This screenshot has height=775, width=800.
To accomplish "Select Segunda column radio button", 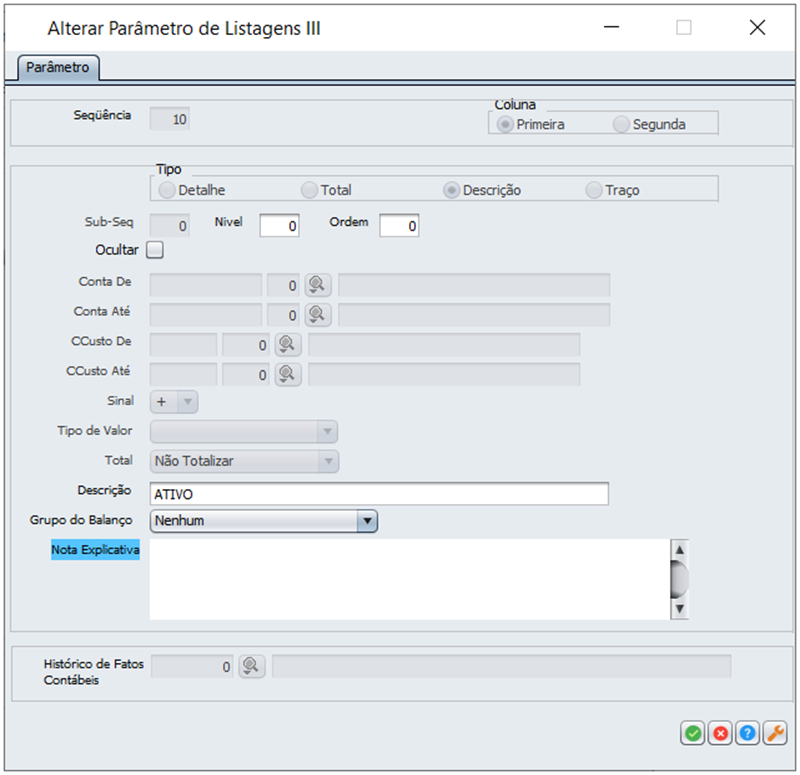I will (x=622, y=125).
